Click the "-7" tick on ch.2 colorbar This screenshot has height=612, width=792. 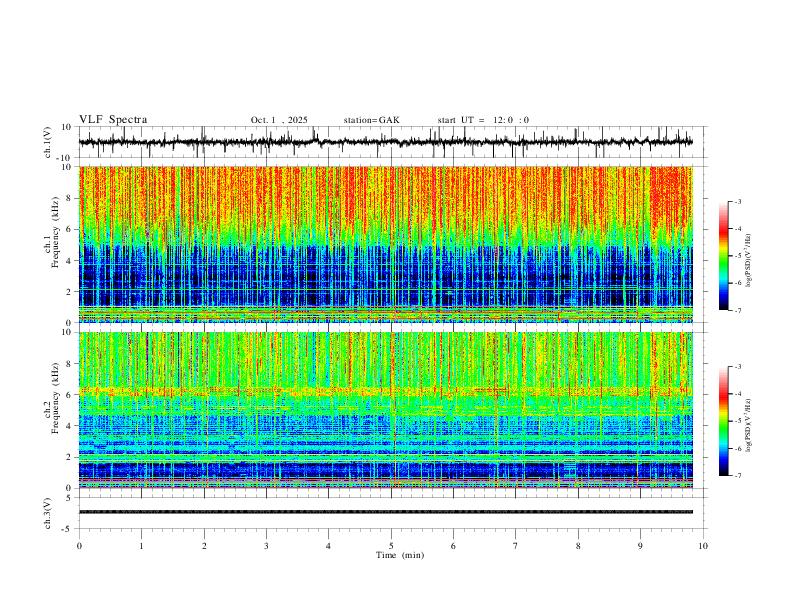[x=737, y=476]
